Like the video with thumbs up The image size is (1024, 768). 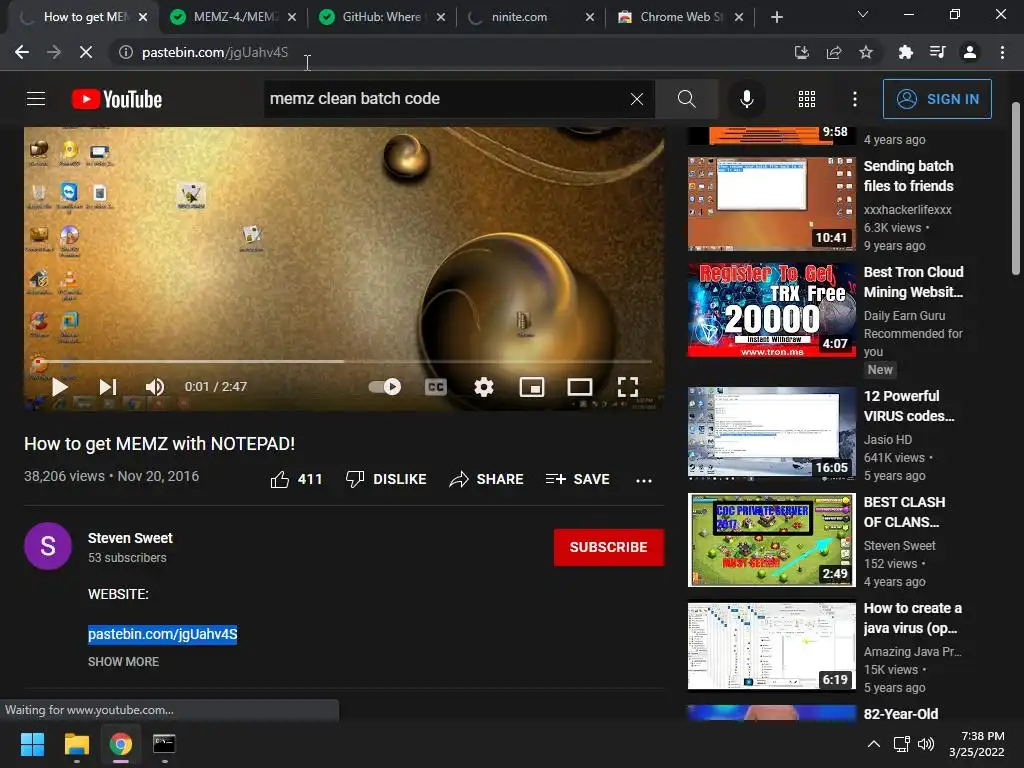coord(296,479)
